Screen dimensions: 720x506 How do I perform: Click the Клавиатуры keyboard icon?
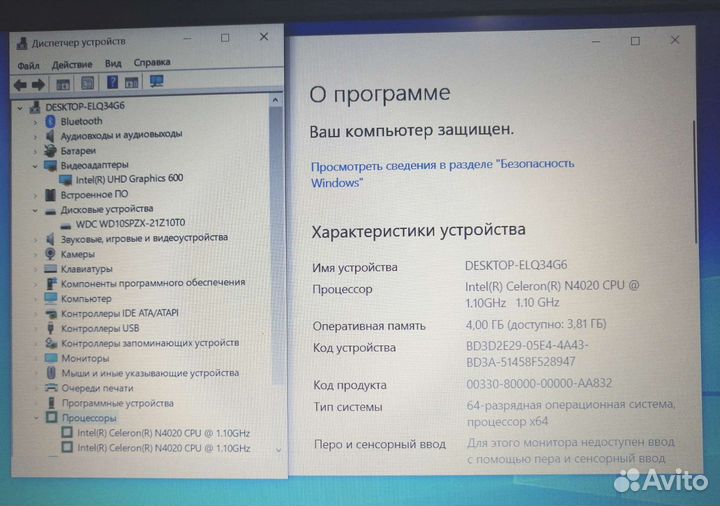[51, 269]
